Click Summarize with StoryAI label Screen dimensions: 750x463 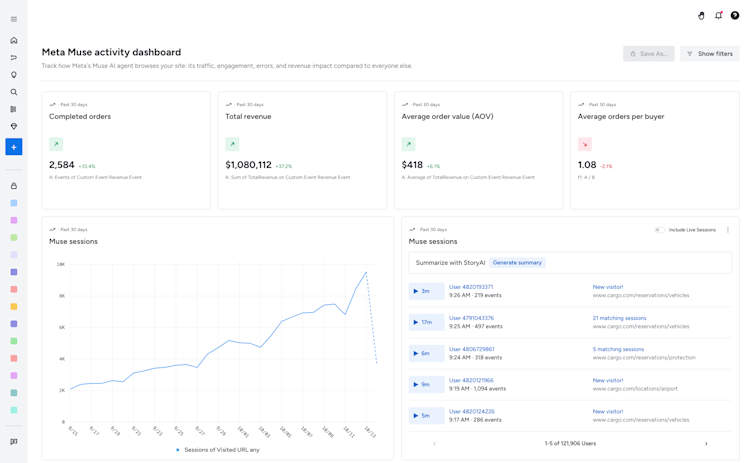450,263
